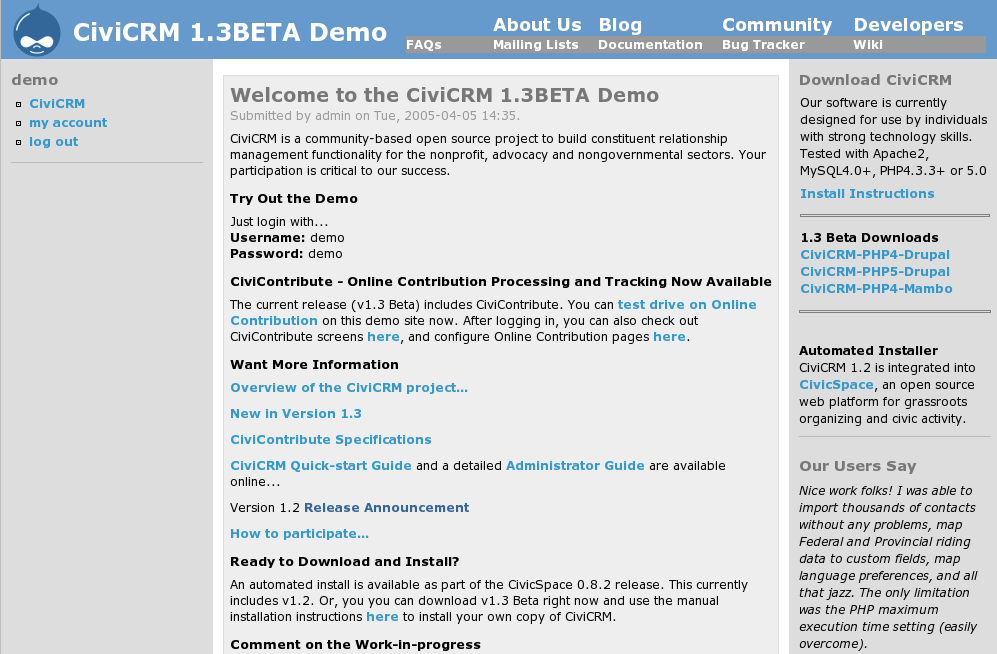This screenshot has width=997, height=654.
Task: Open the Welcome to the CiviCRM 1.3BETA Demo heading
Action: pyautogui.click(x=444, y=95)
